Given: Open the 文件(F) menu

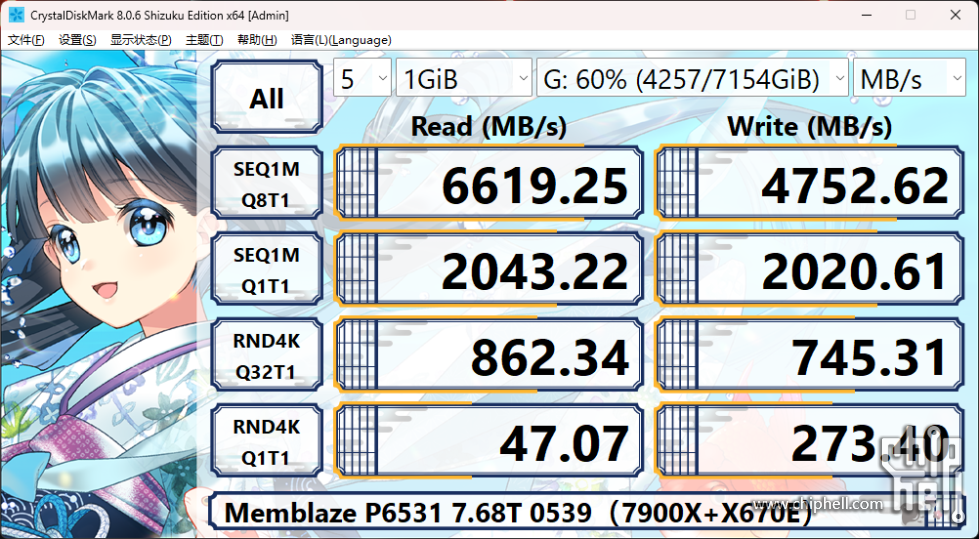Looking at the screenshot, I should click(26, 40).
